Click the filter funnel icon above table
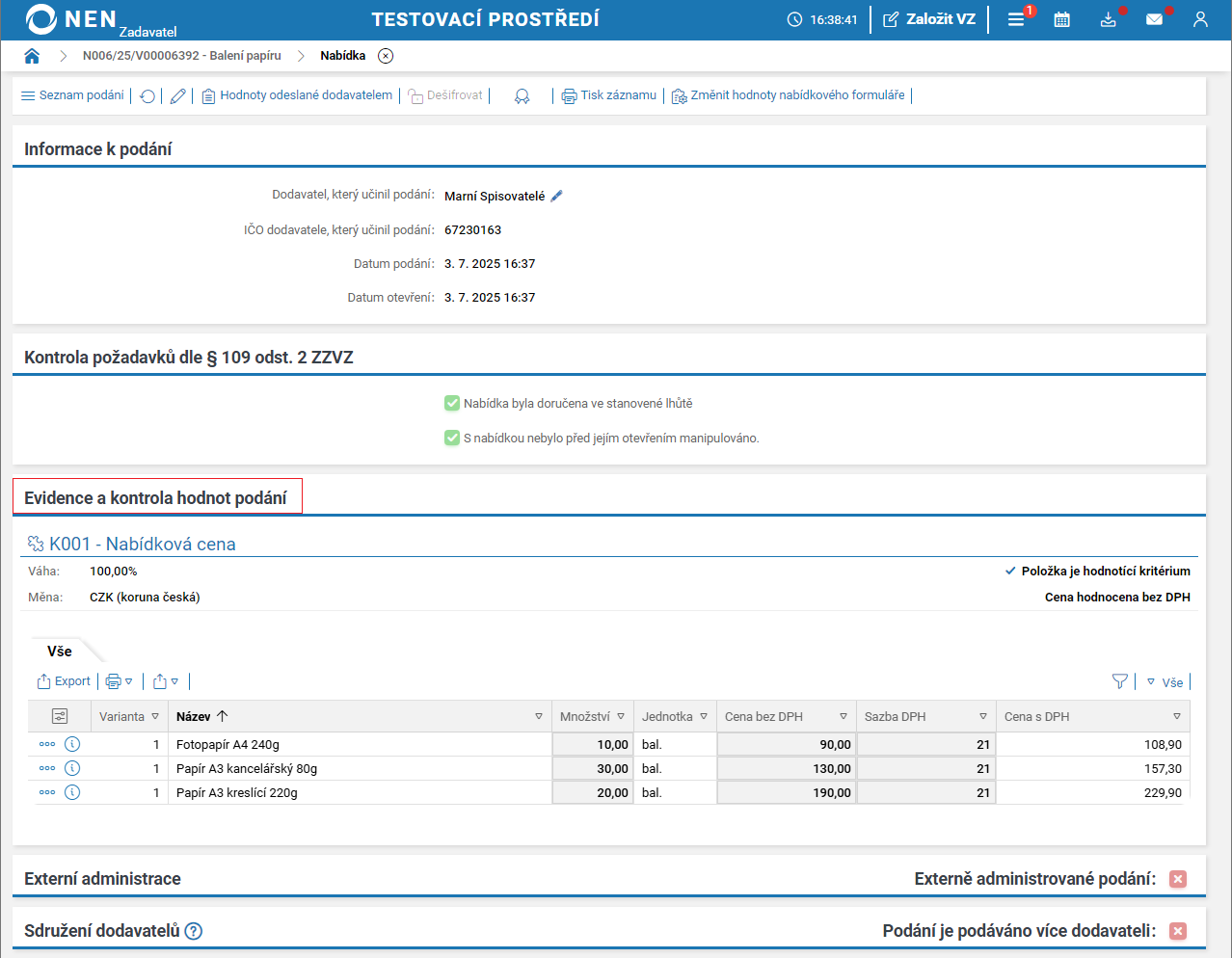Image resolution: width=1232 pixels, height=958 pixels. click(1119, 681)
